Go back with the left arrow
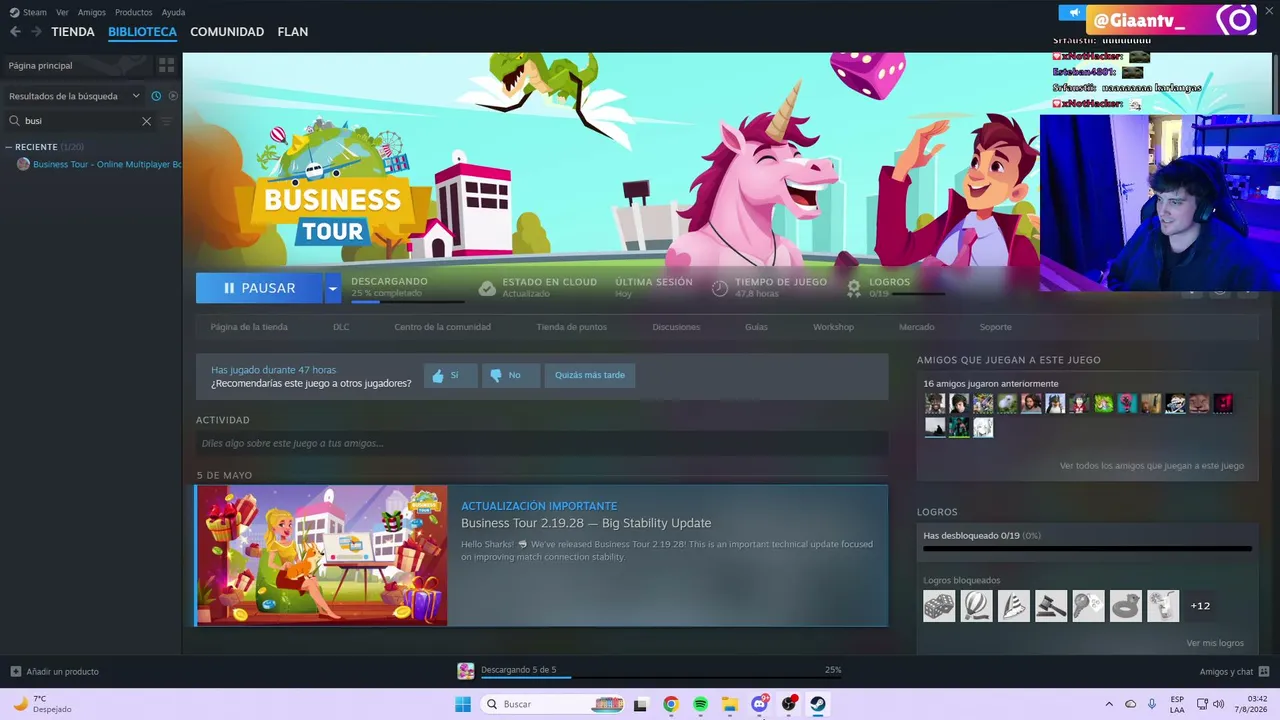The height and width of the screenshot is (720, 1280). click(x=15, y=32)
